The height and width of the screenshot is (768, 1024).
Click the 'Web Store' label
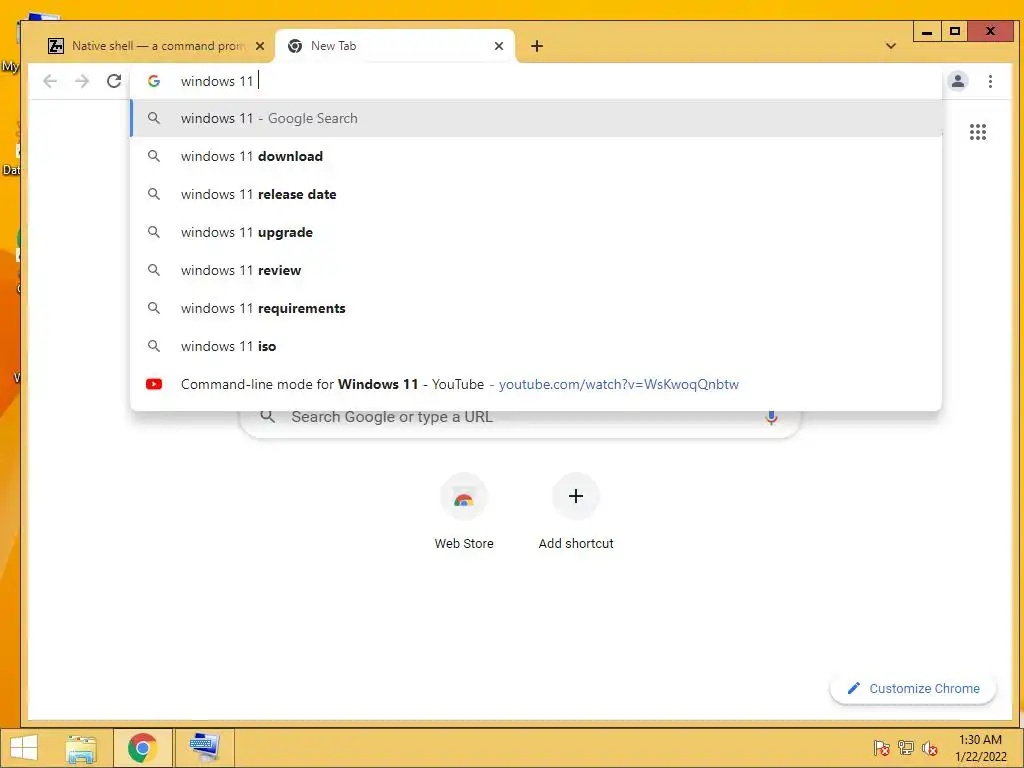(464, 543)
